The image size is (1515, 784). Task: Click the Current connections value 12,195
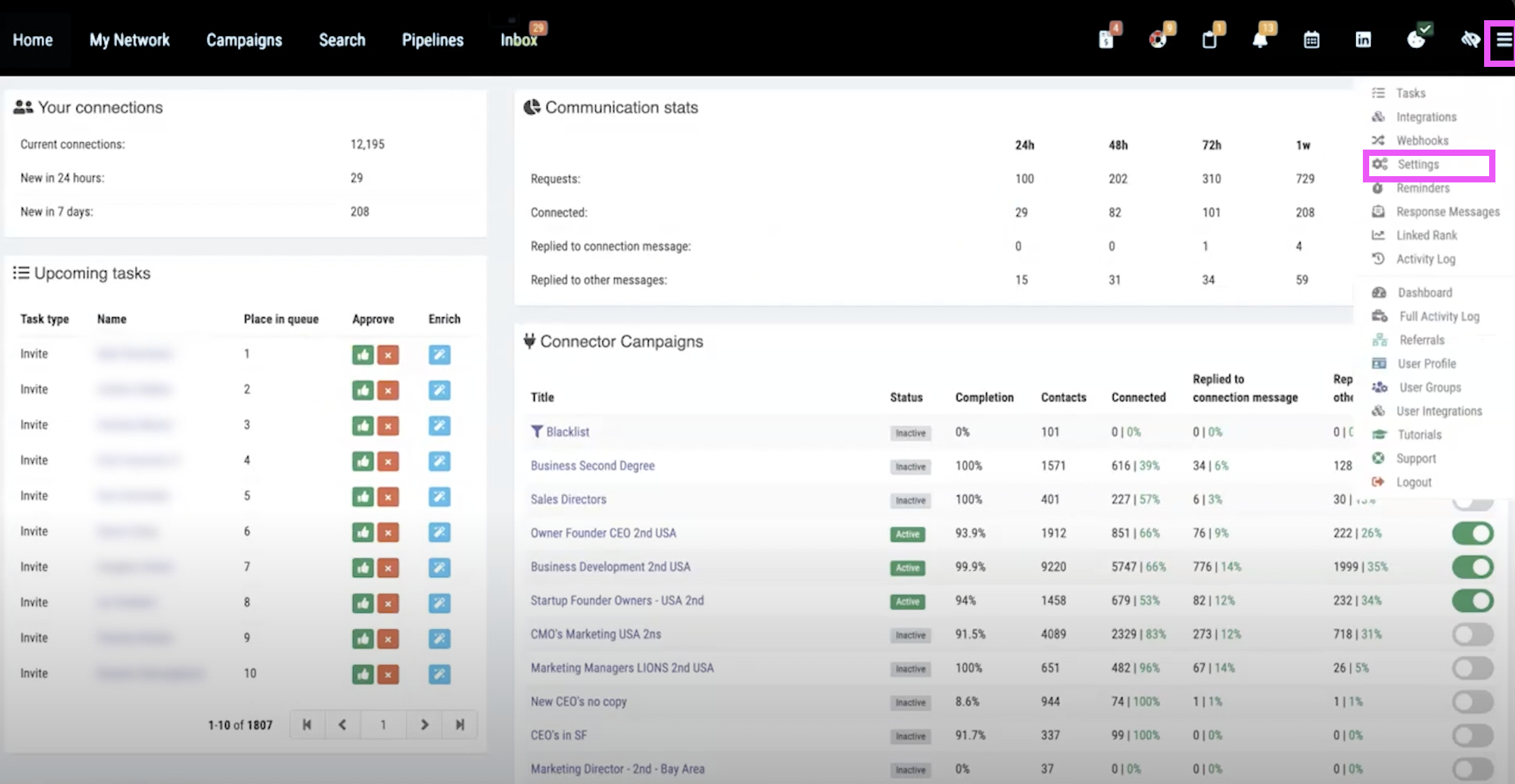click(x=367, y=144)
